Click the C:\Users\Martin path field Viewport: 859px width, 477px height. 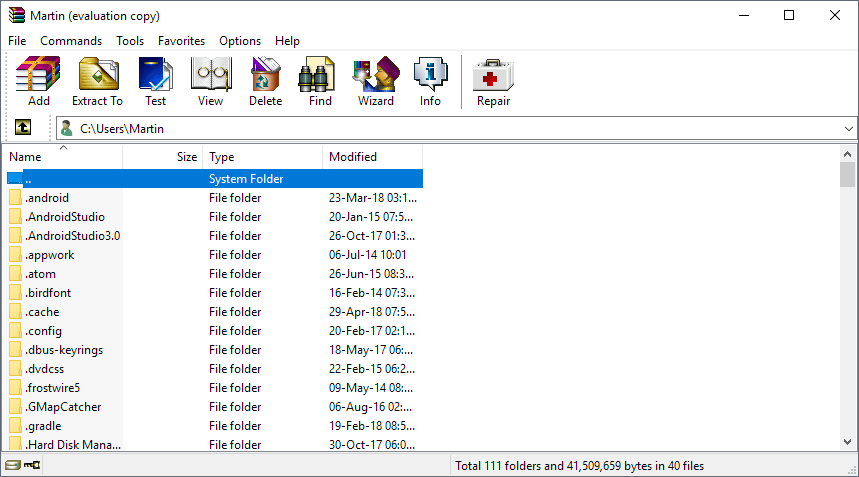(x=457, y=129)
